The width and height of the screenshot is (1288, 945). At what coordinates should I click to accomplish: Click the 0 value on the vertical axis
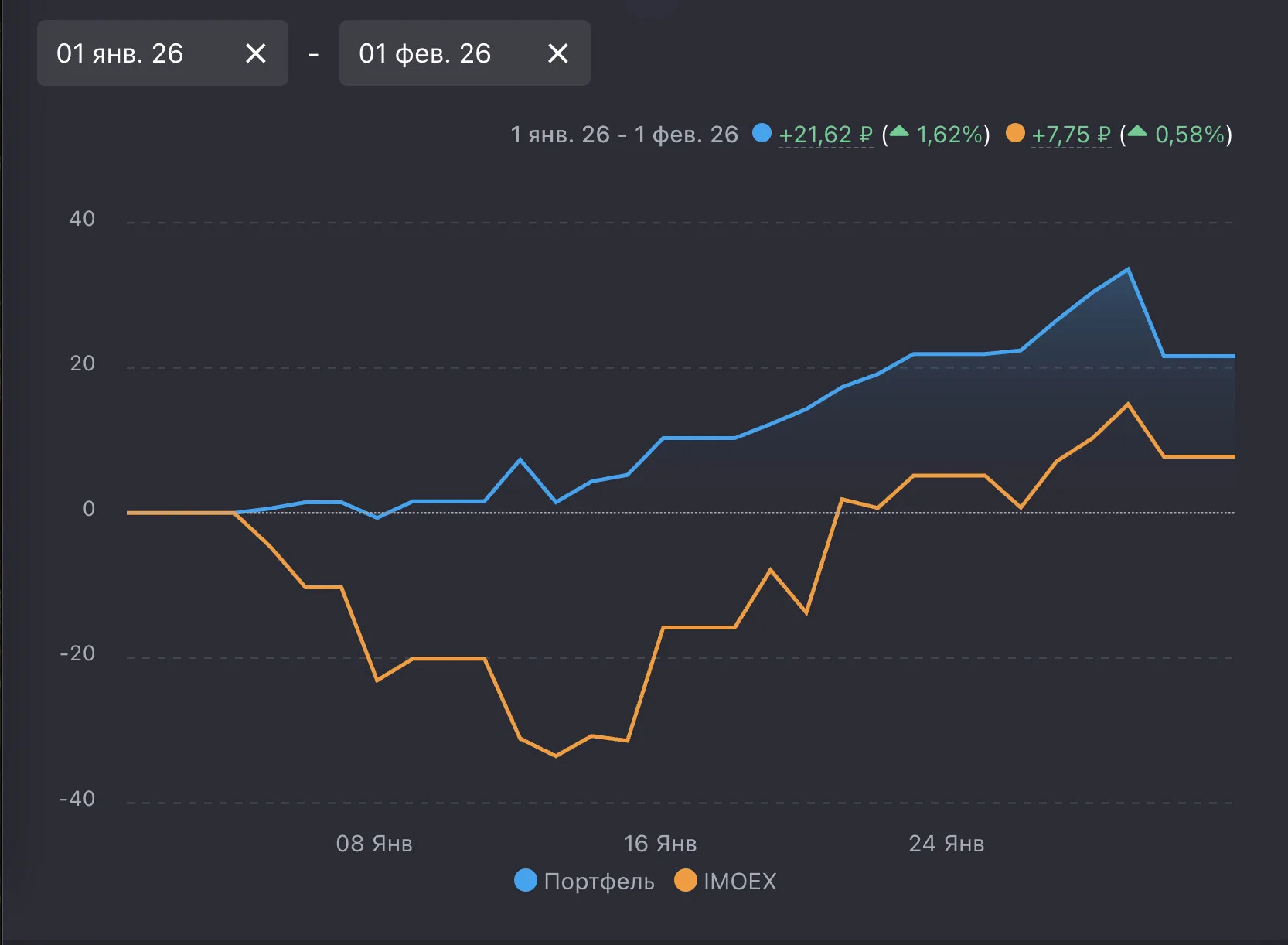tap(89, 509)
